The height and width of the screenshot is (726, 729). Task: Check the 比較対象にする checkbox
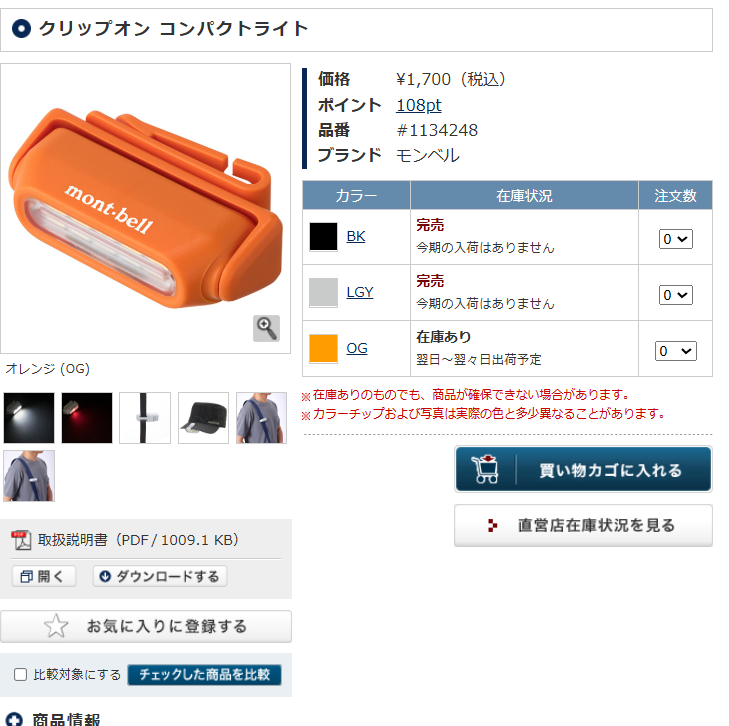(20, 674)
